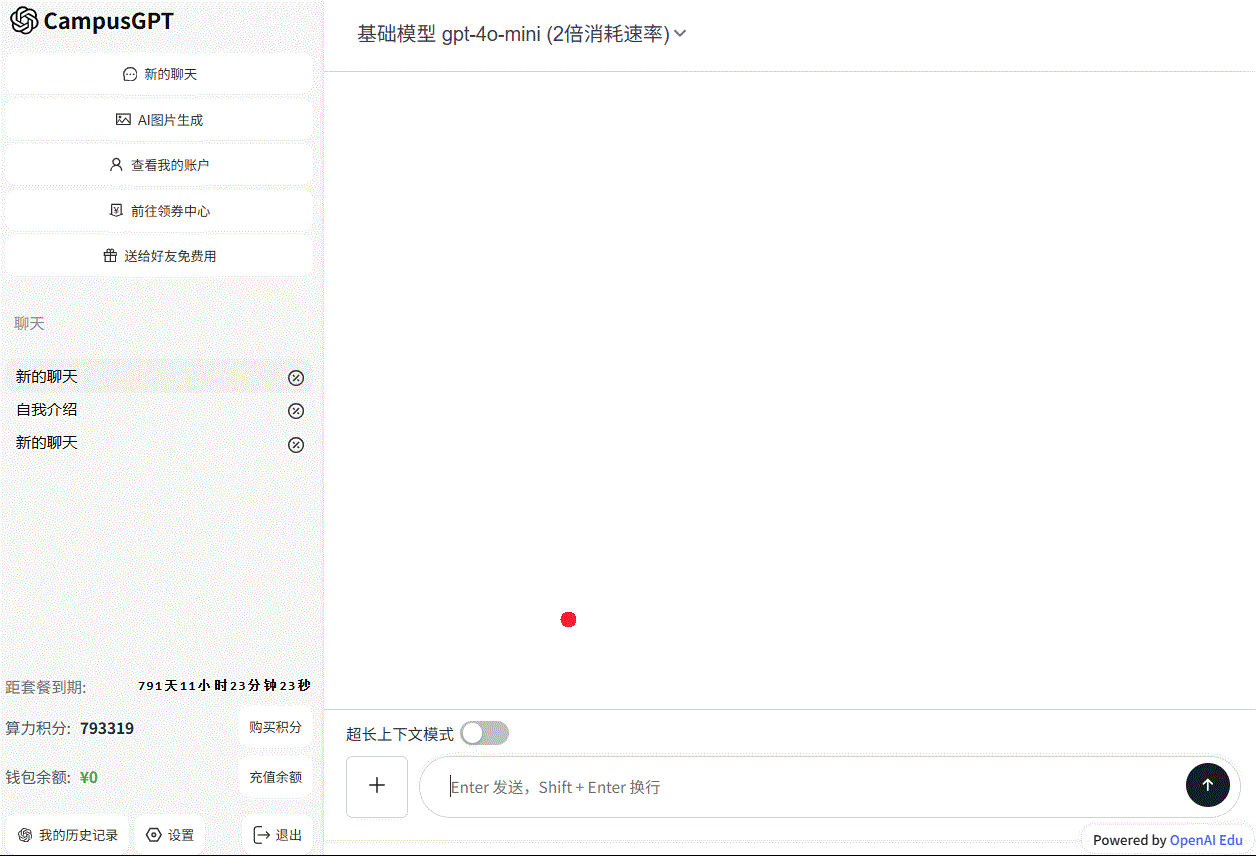Image resolution: width=1256 pixels, height=856 pixels.
Task: Click the plus attachment button
Action: coord(377,787)
